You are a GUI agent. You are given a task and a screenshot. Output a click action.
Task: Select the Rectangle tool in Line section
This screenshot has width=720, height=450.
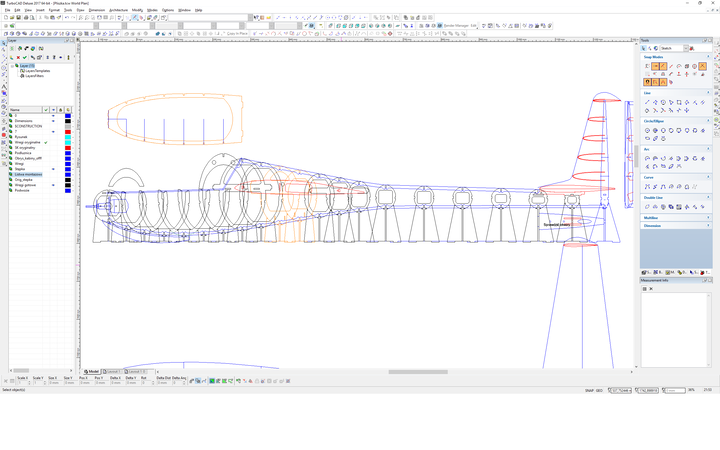click(679, 102)
